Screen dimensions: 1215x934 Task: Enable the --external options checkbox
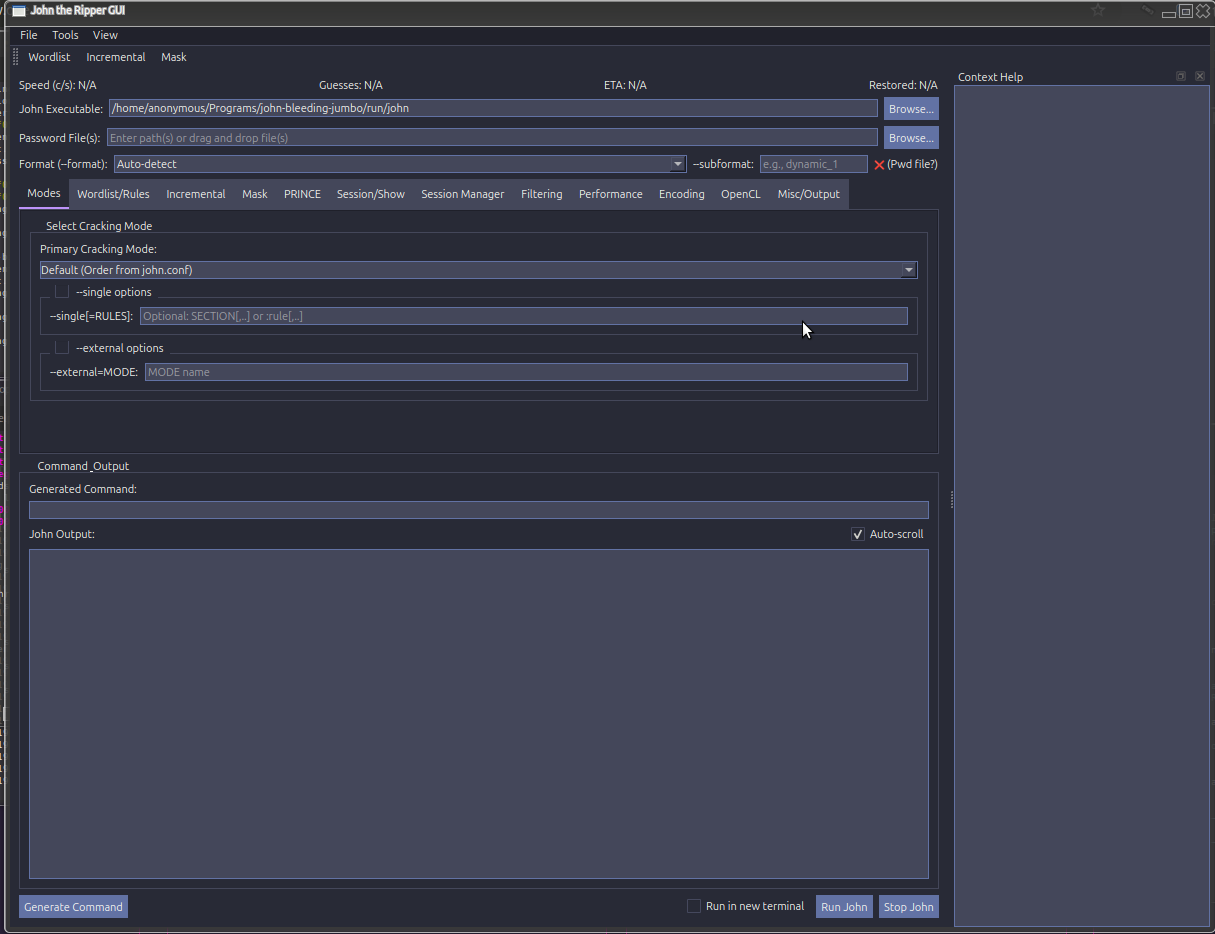point(62,348)
